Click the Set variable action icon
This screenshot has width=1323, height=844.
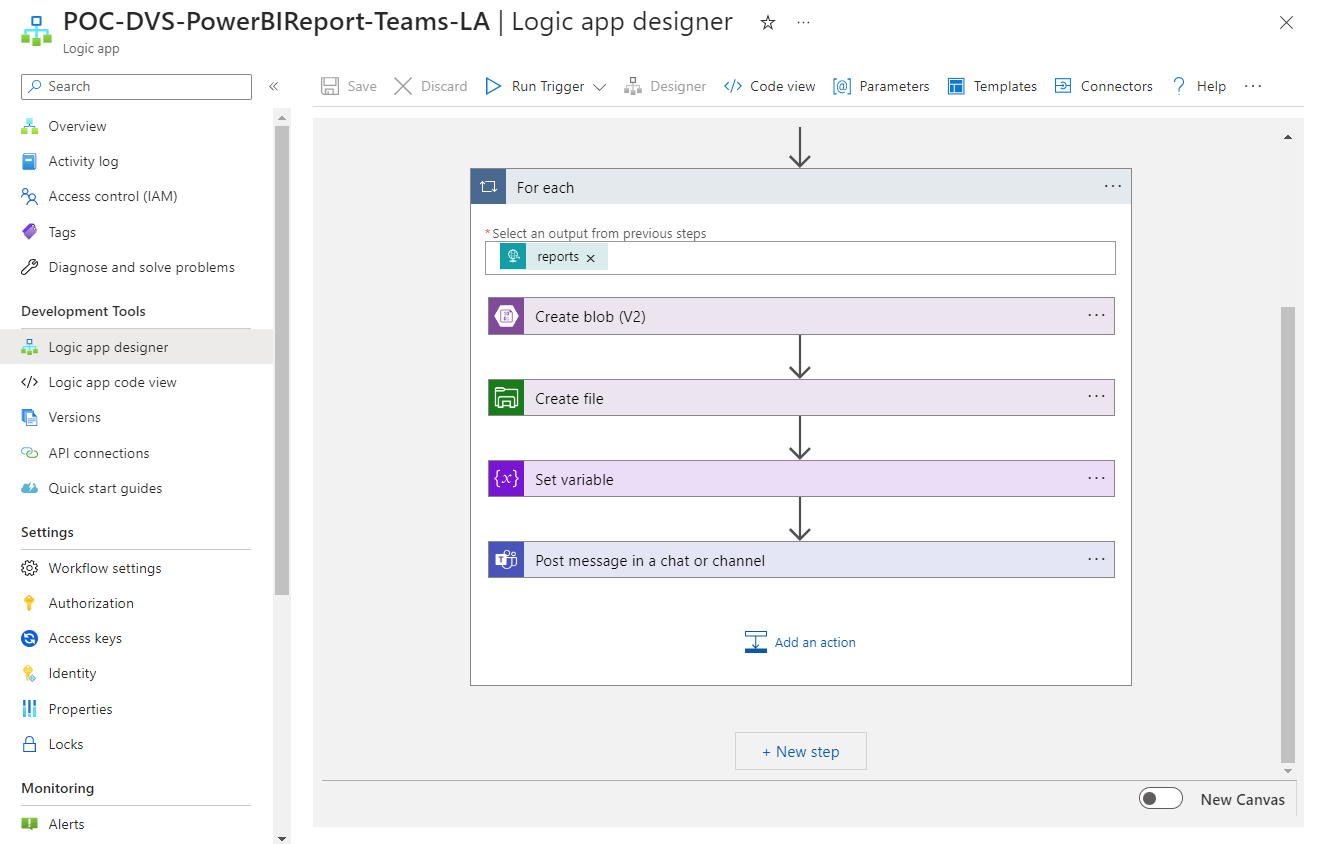505,478
